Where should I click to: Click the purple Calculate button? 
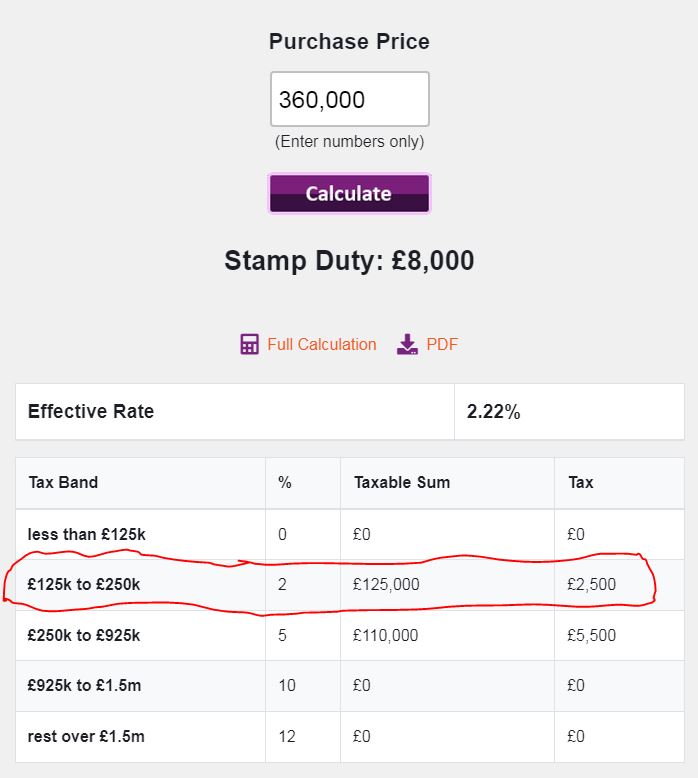pyautogui.click(x=349, y=194)
